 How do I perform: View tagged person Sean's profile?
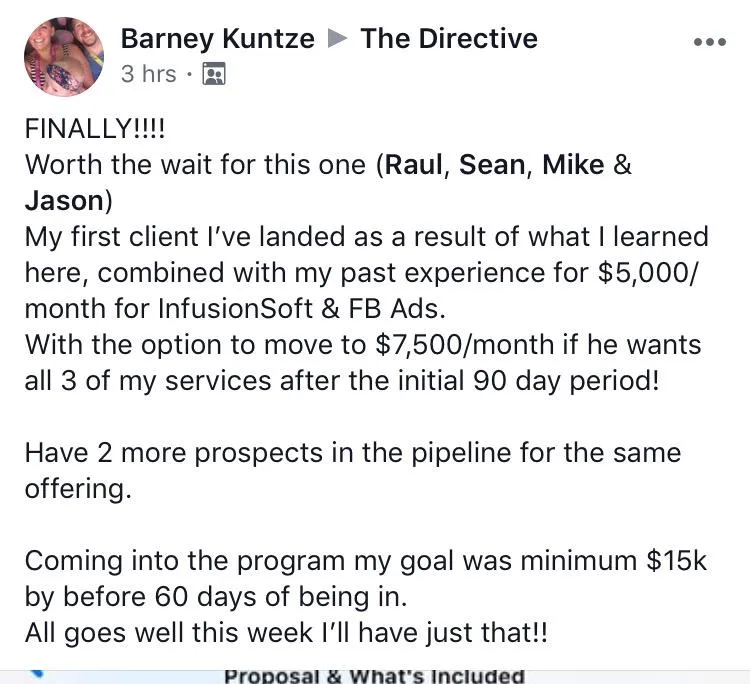click(x=494, y=164)
